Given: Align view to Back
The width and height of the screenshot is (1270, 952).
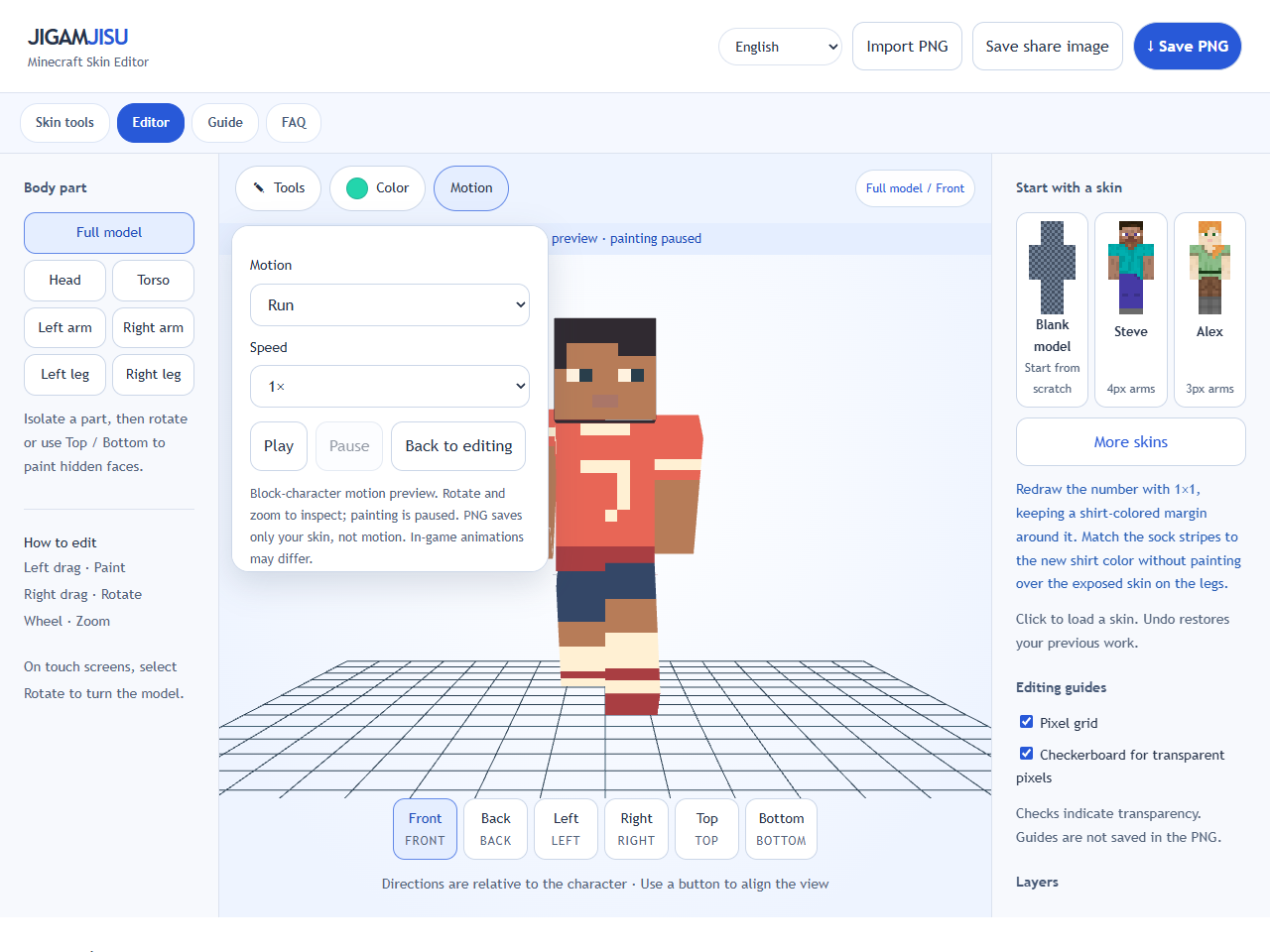Looking at the screenshot, I should pos(495,829).
